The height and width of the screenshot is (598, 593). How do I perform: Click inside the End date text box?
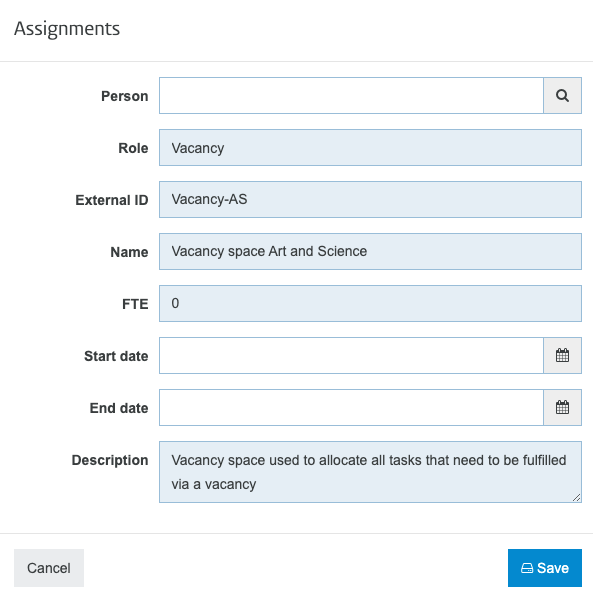tap(351, 407)
